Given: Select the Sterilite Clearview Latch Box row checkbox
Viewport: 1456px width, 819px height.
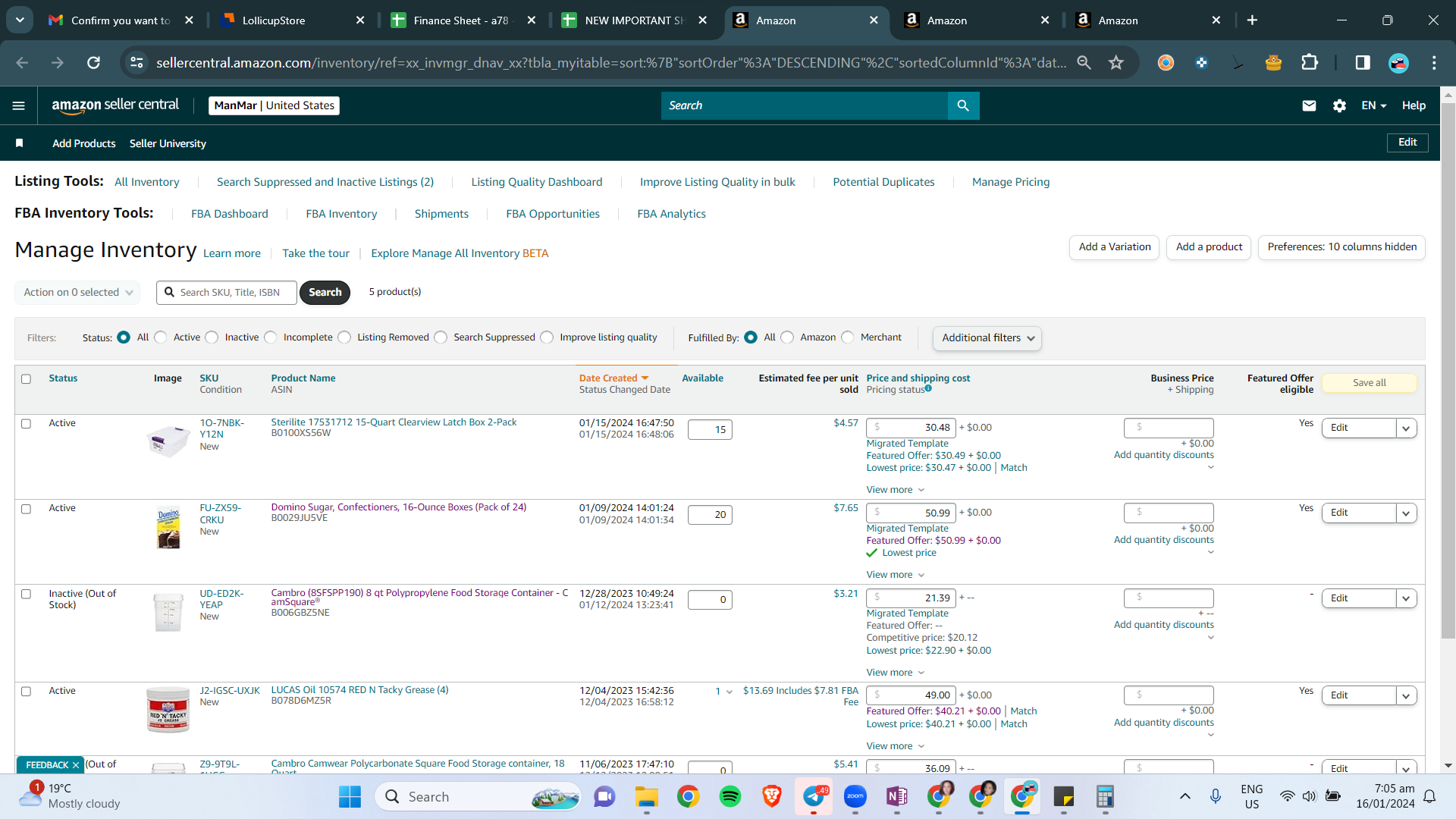Looking at the screenshot, I should 27,424.
